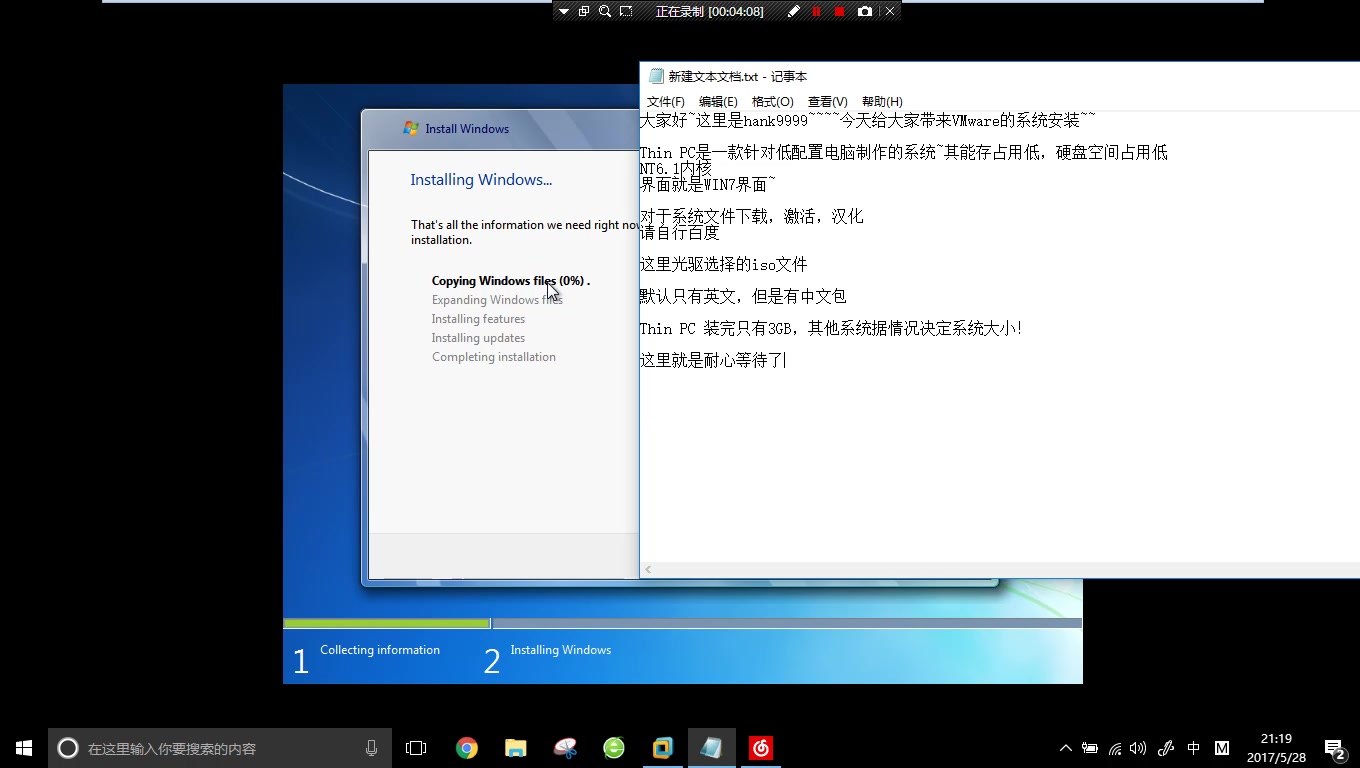Pause the screen recording
The image size is (1360, 768).
816,11
